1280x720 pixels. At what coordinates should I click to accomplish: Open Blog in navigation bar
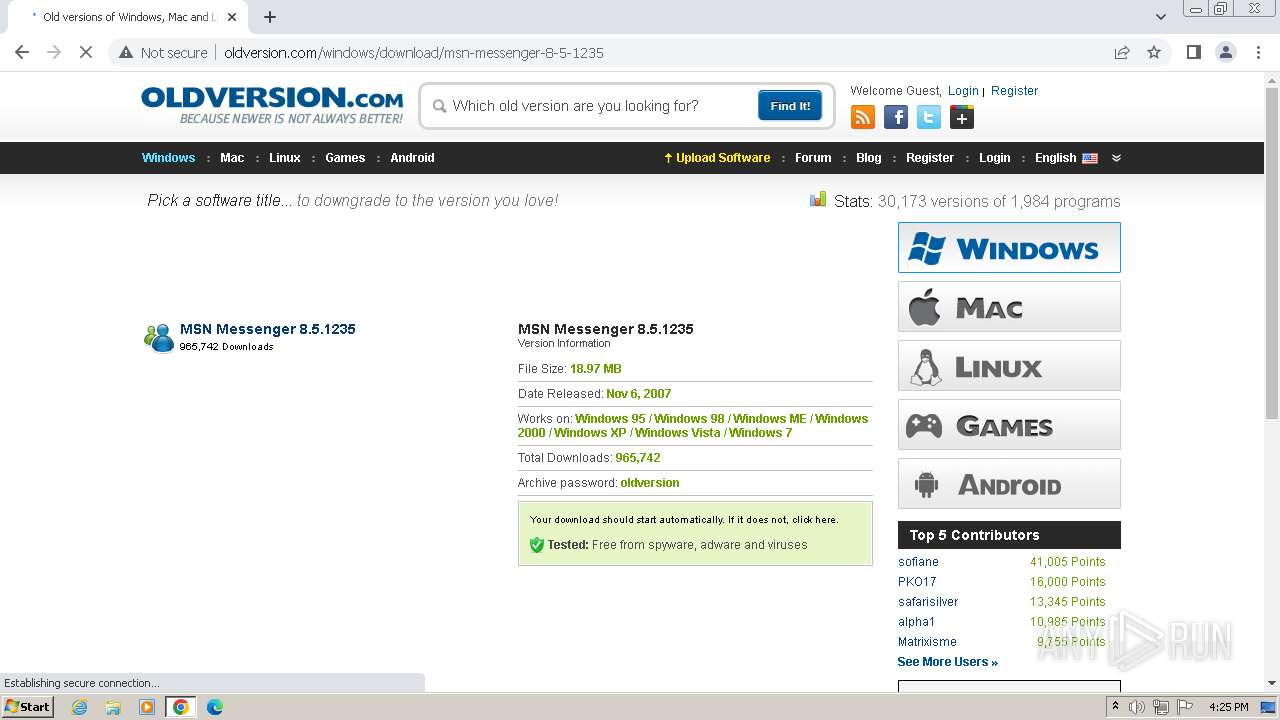point(869,158)
